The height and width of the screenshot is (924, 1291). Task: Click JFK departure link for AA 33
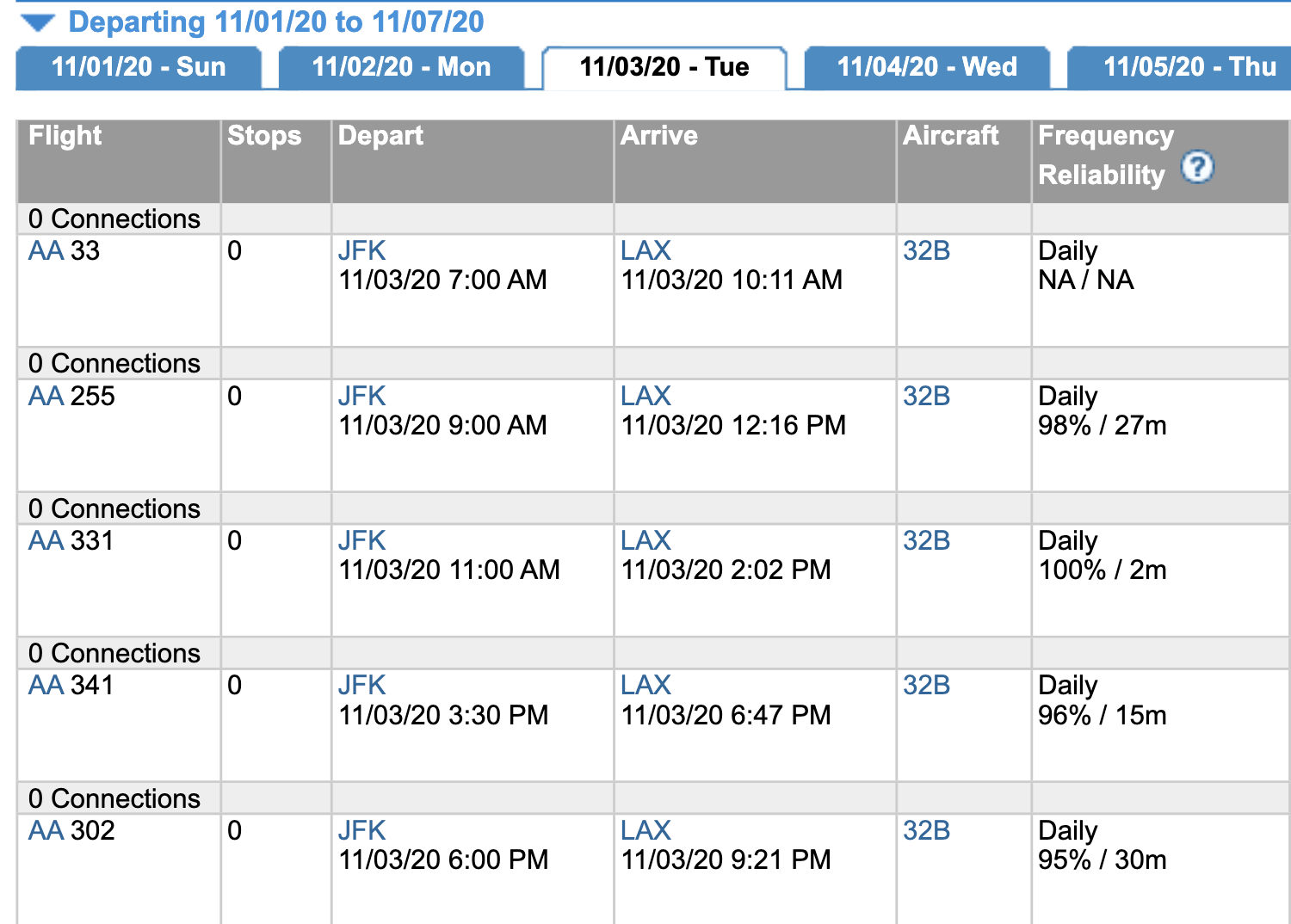click(x=361, y=251)
